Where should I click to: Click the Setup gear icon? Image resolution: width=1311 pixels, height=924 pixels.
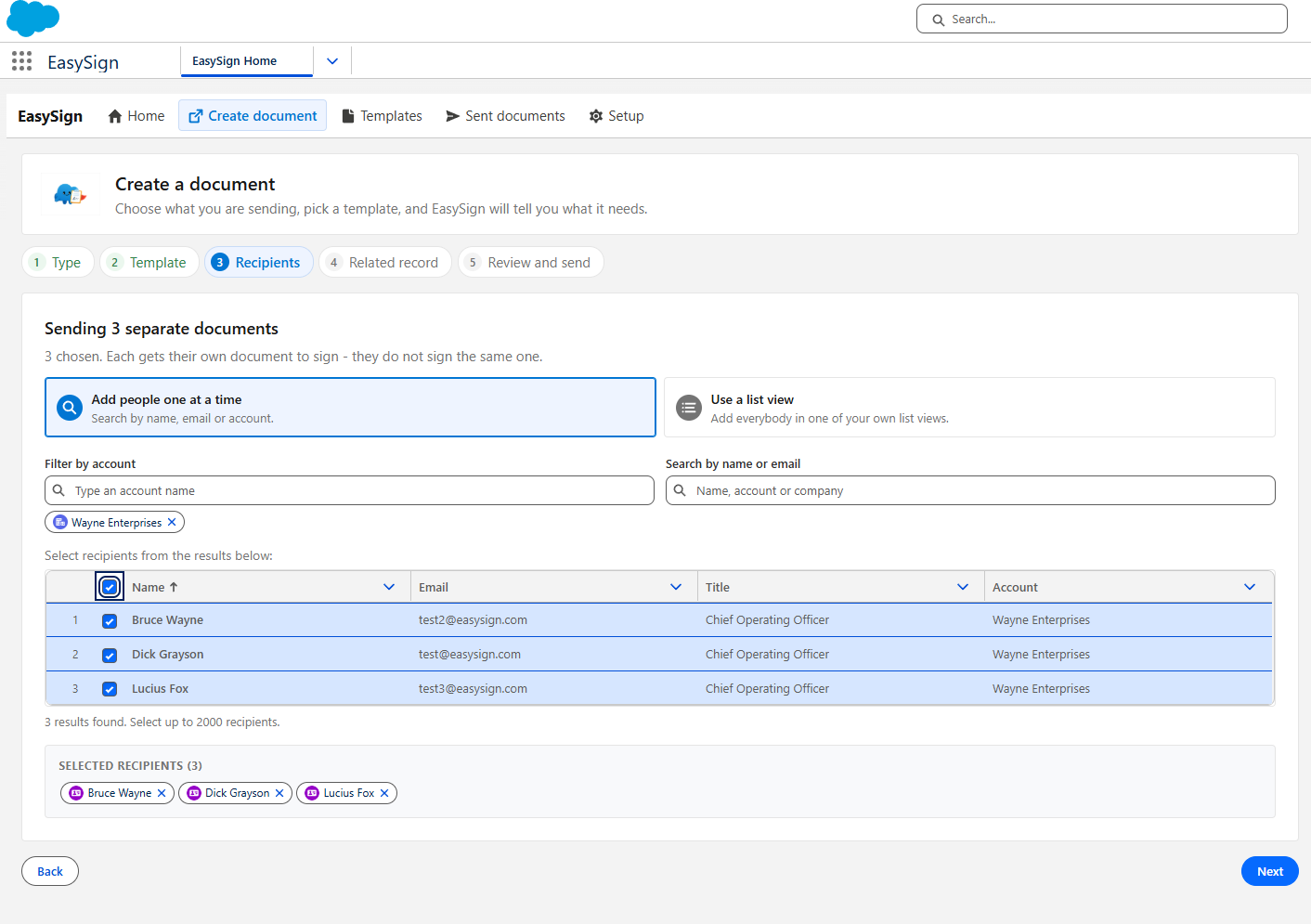point(596,116)
